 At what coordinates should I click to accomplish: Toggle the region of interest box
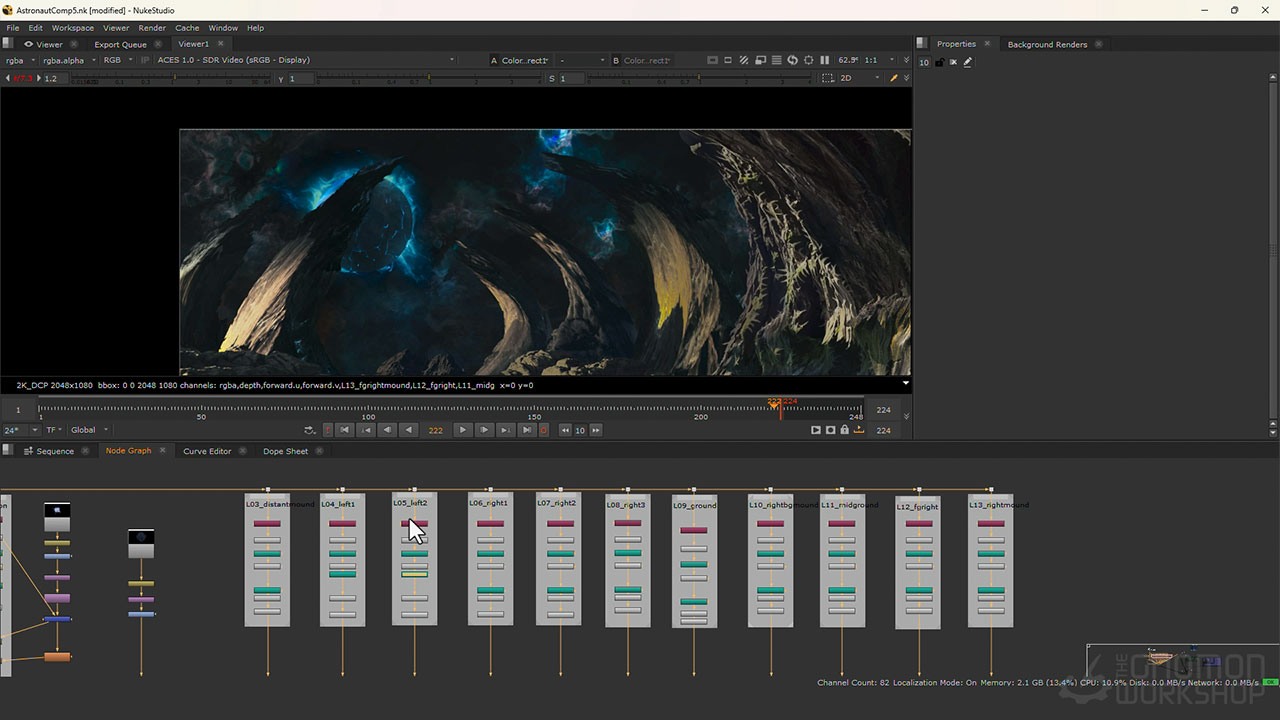click(x=827, y=78)
